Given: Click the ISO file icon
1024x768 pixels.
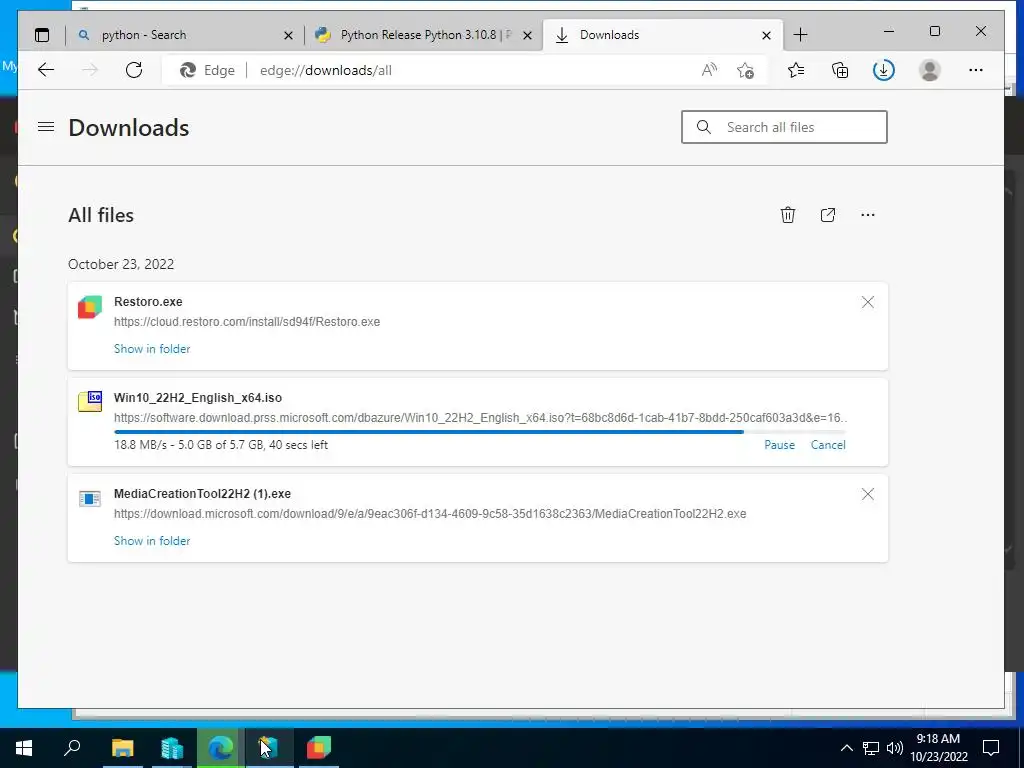Looking at the screenshot, I should tap(90, 402).
